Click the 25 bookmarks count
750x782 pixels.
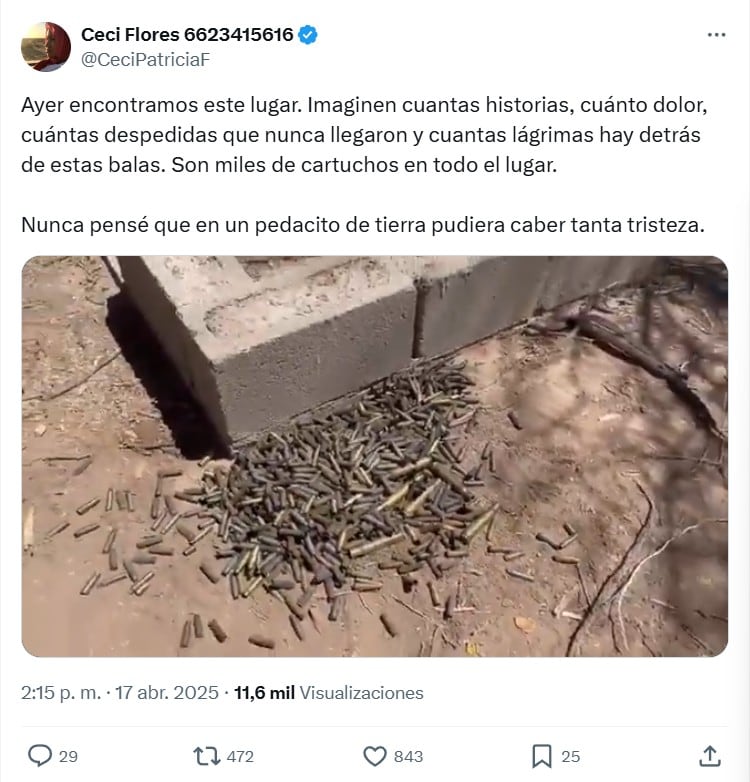(x=571, y=757)
